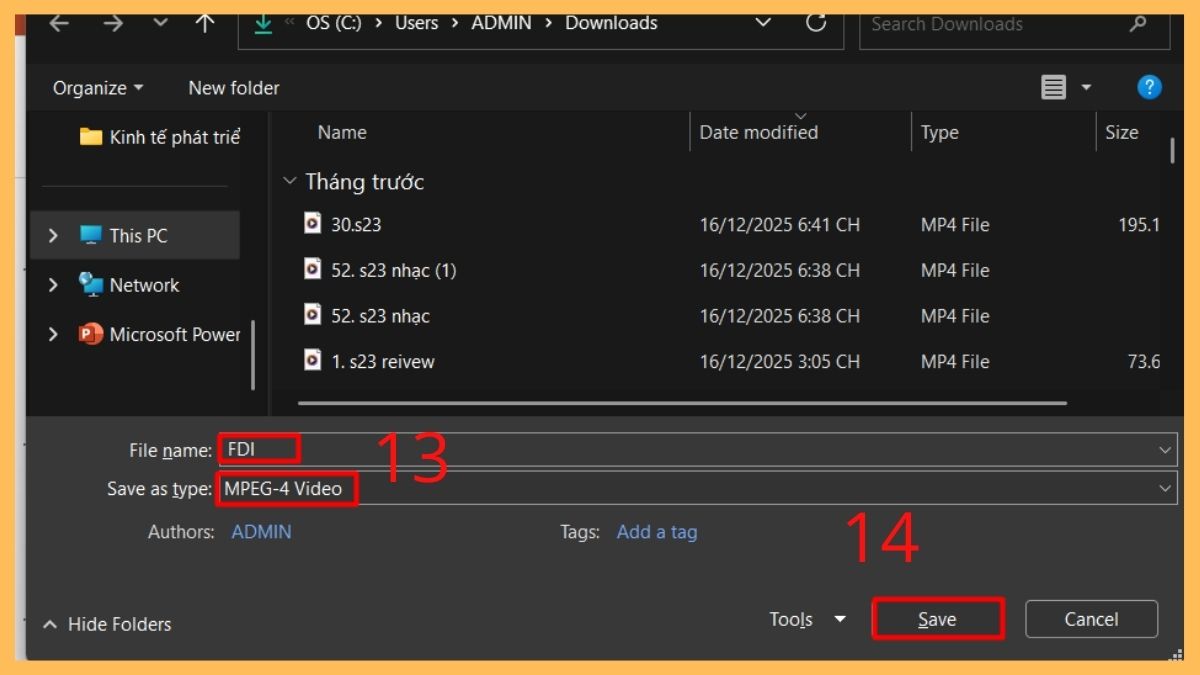The image size is (1200, 675).
Task: Select the Kinh tế phát triể folder
Action: coord(160,137)
